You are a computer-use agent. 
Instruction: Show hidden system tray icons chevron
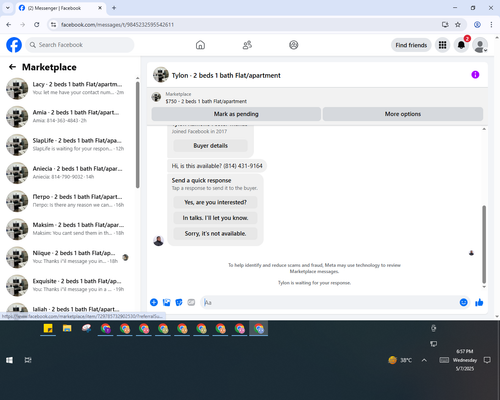[x=424, y=360]
